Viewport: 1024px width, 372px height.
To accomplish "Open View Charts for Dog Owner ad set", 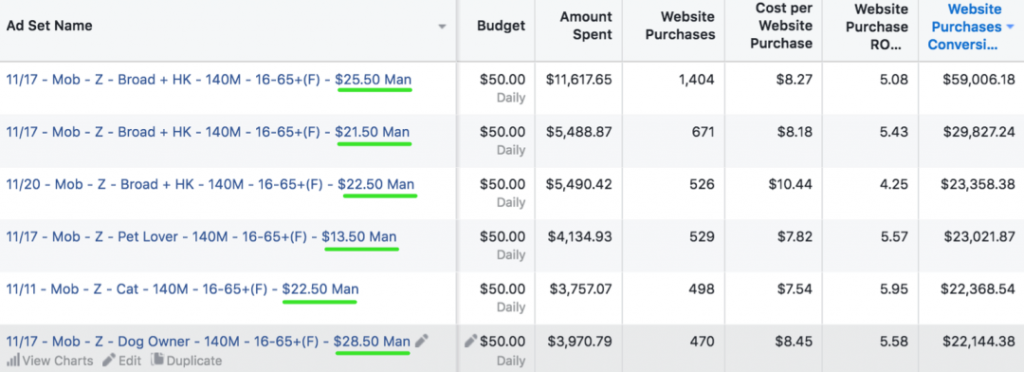I will pos(50,360).
